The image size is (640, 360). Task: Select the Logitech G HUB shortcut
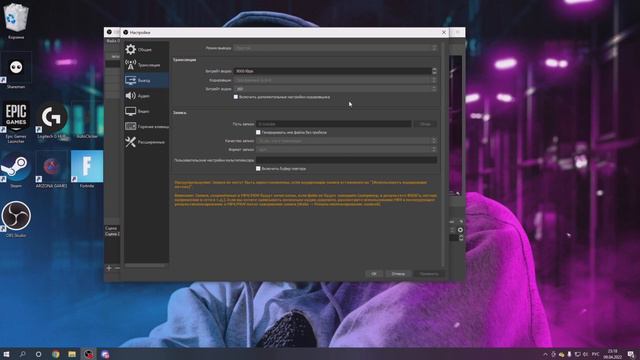click(x=51, y=121)
